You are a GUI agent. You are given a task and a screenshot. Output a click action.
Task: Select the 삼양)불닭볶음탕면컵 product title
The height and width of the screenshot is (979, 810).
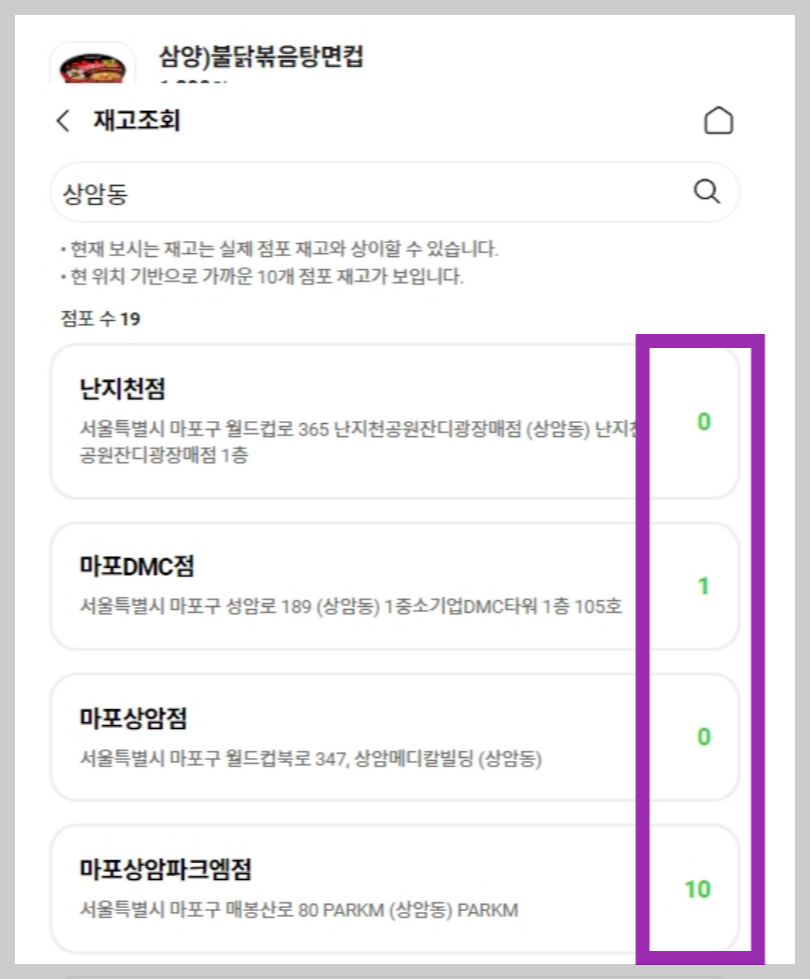[x=261, y=56]
